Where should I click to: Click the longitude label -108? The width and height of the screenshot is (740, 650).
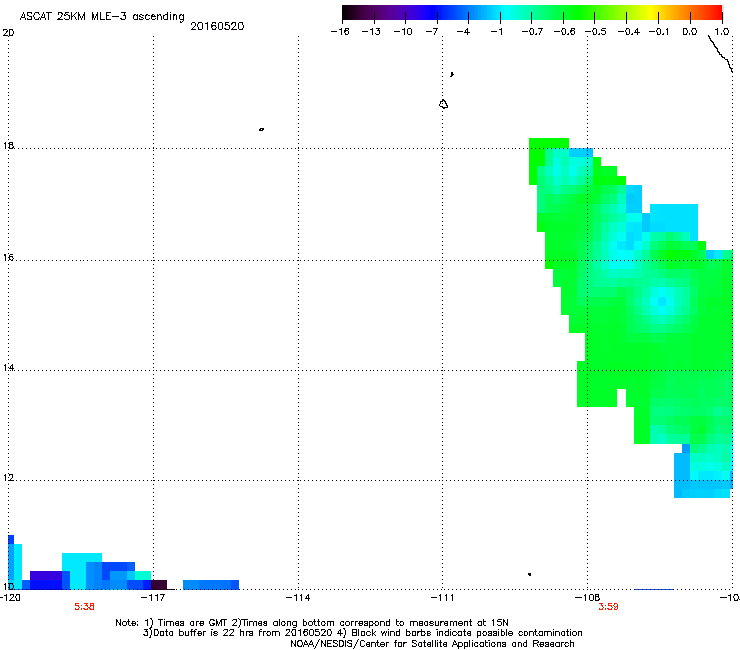click(x=588, y=598)
